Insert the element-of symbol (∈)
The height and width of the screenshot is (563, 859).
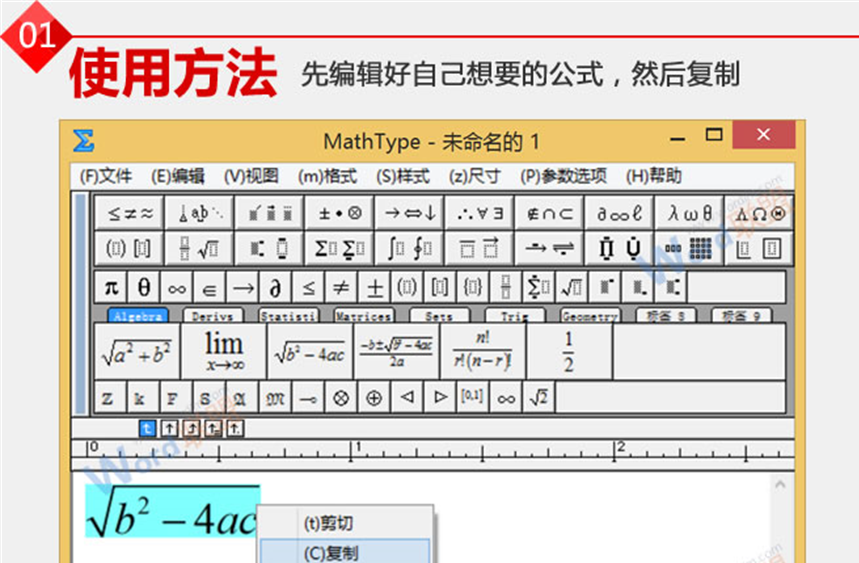(210, 287)
